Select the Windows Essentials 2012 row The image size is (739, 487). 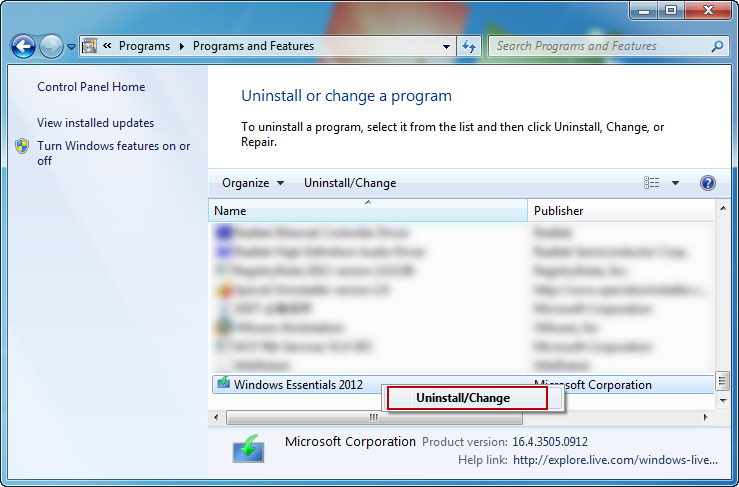click(463, 384)
